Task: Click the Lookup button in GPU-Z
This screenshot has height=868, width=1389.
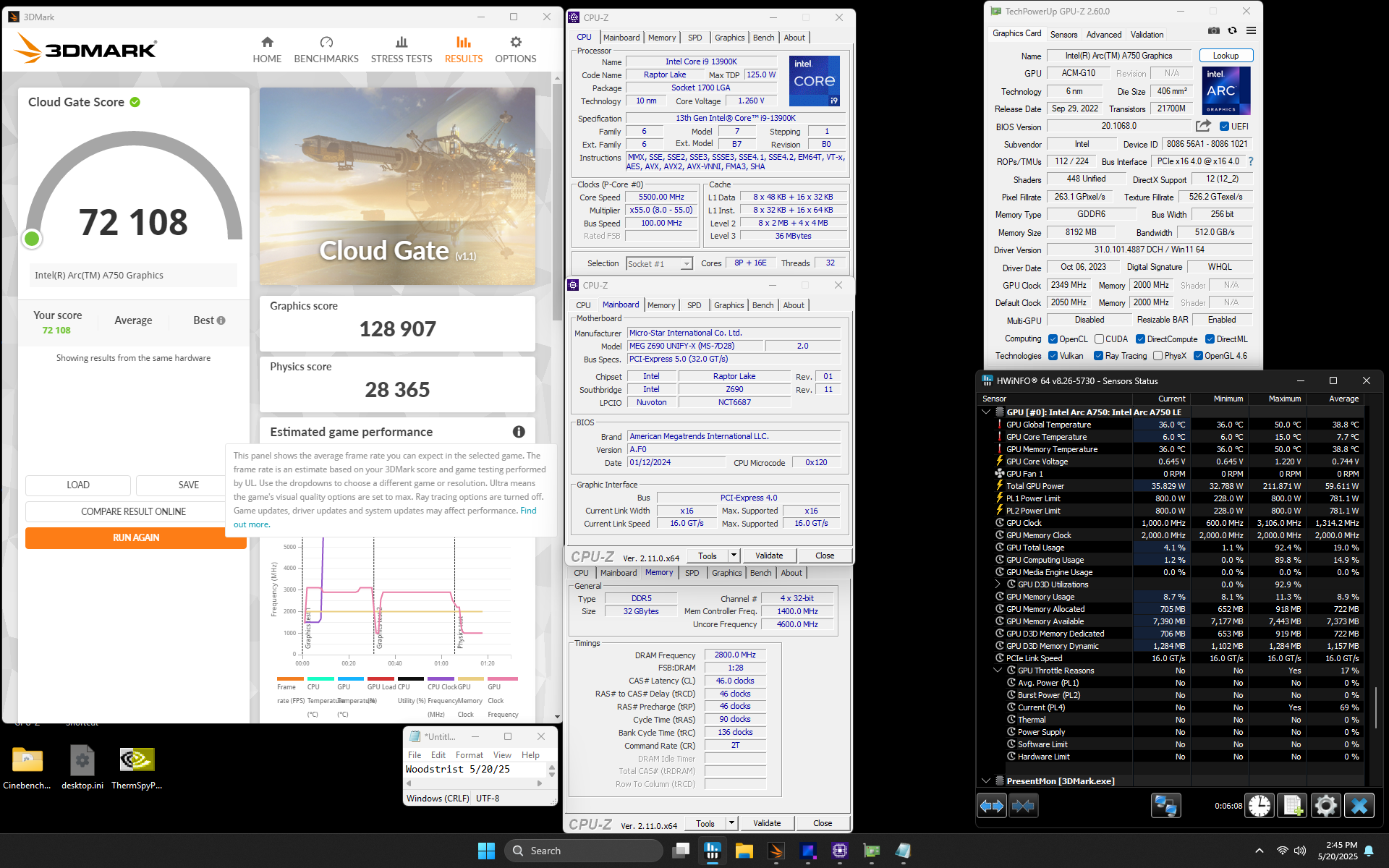Action: (x=1226, y=56)
